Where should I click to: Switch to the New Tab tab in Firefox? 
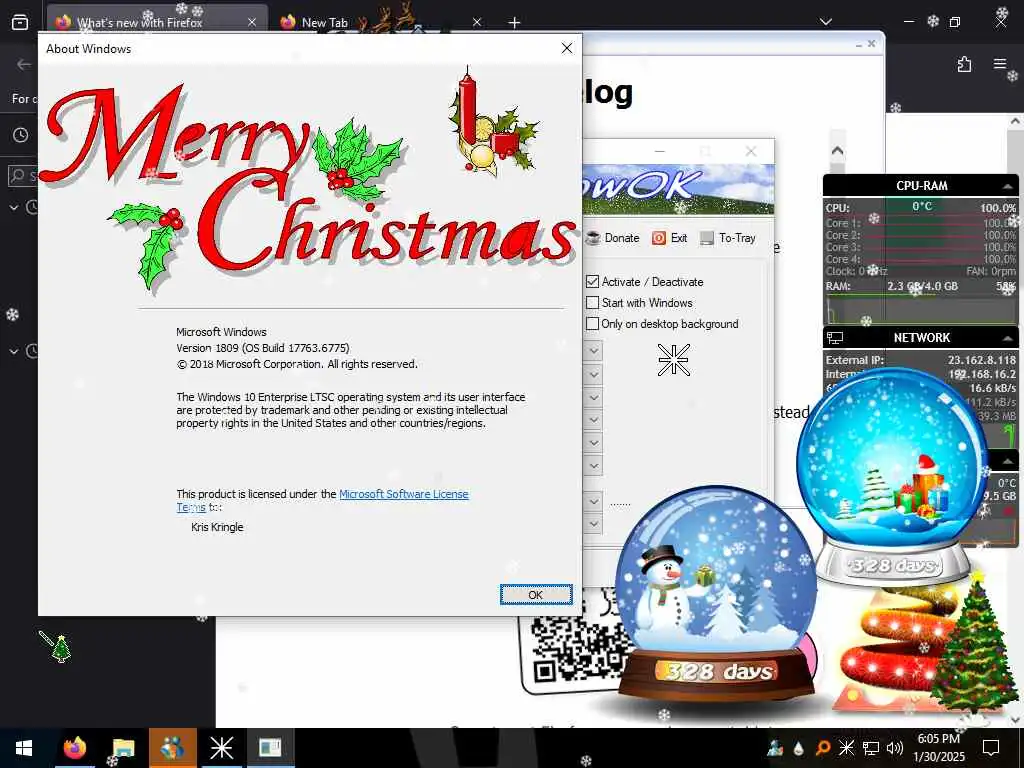[x=324, y=22]
